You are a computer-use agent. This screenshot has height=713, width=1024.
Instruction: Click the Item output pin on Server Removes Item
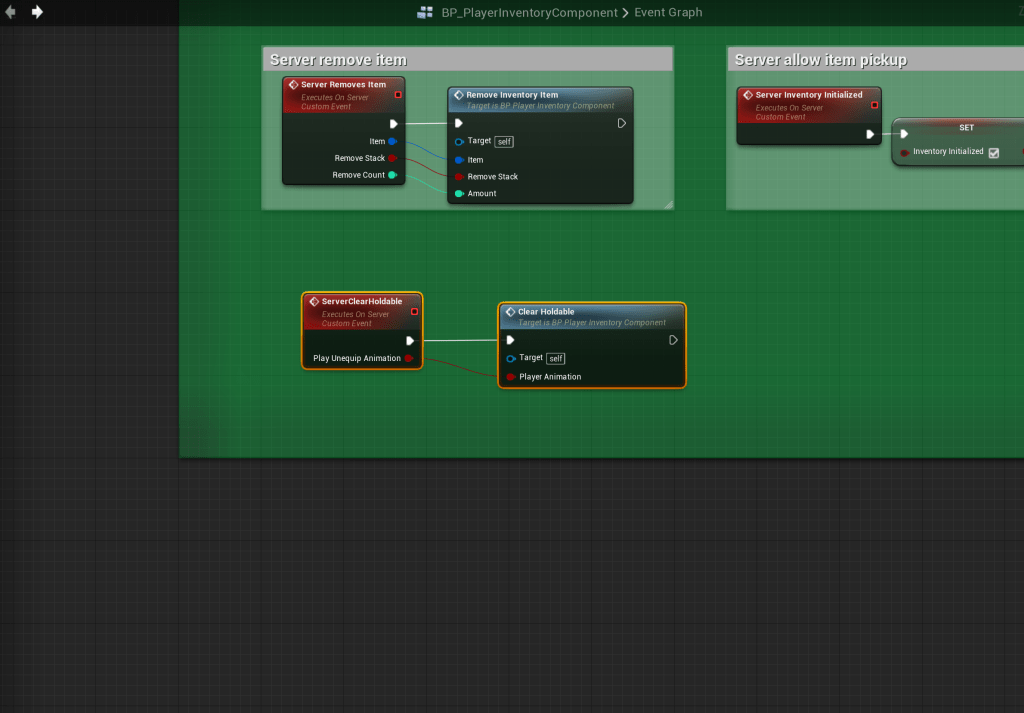click(x=392, y=141)
